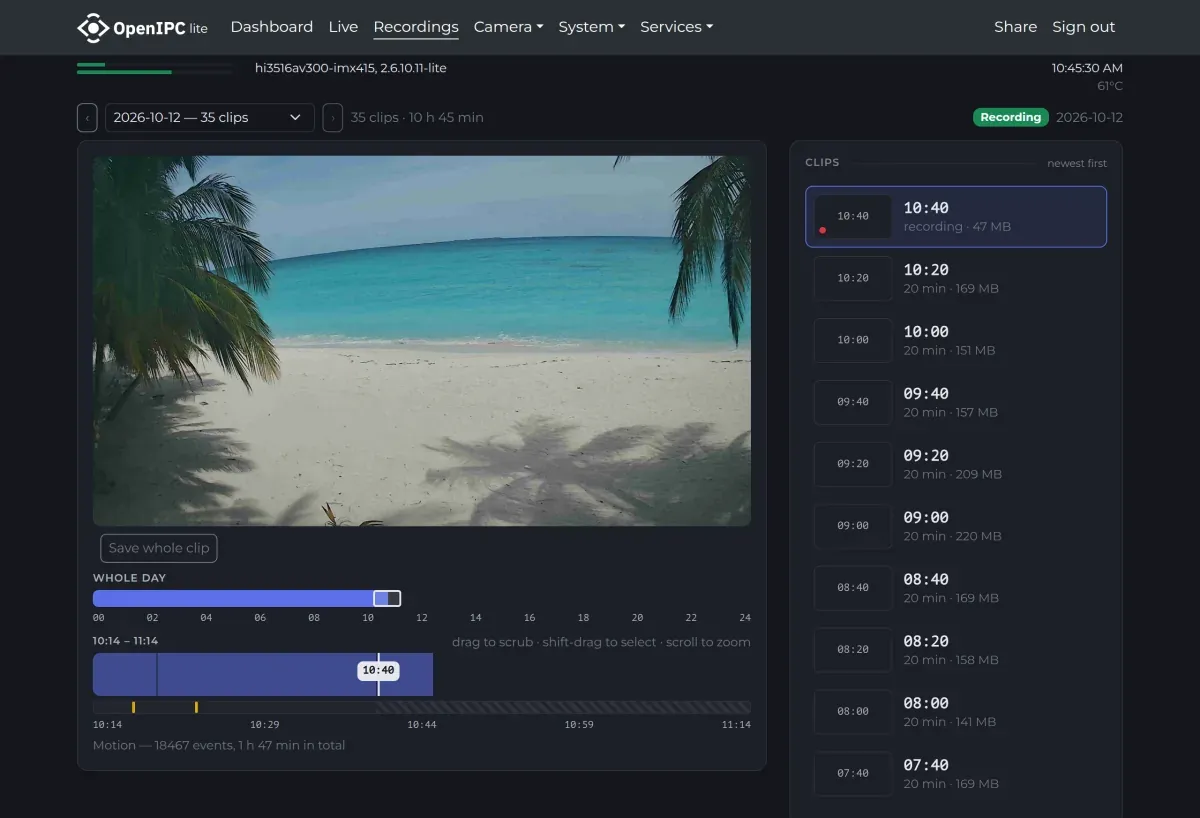Image resolution: width=1200 pixels, height=818 pixels.
Task: Expand the Camera menu
Action: point(508,27)
